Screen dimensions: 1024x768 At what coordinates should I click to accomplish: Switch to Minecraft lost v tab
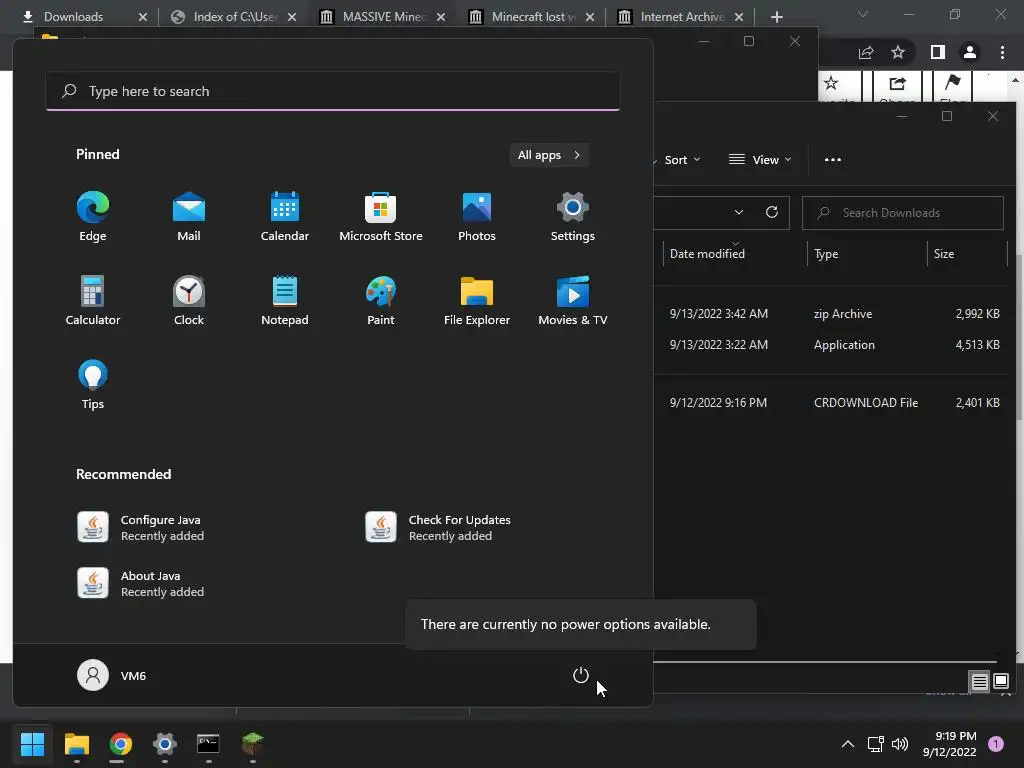(524, 17)
